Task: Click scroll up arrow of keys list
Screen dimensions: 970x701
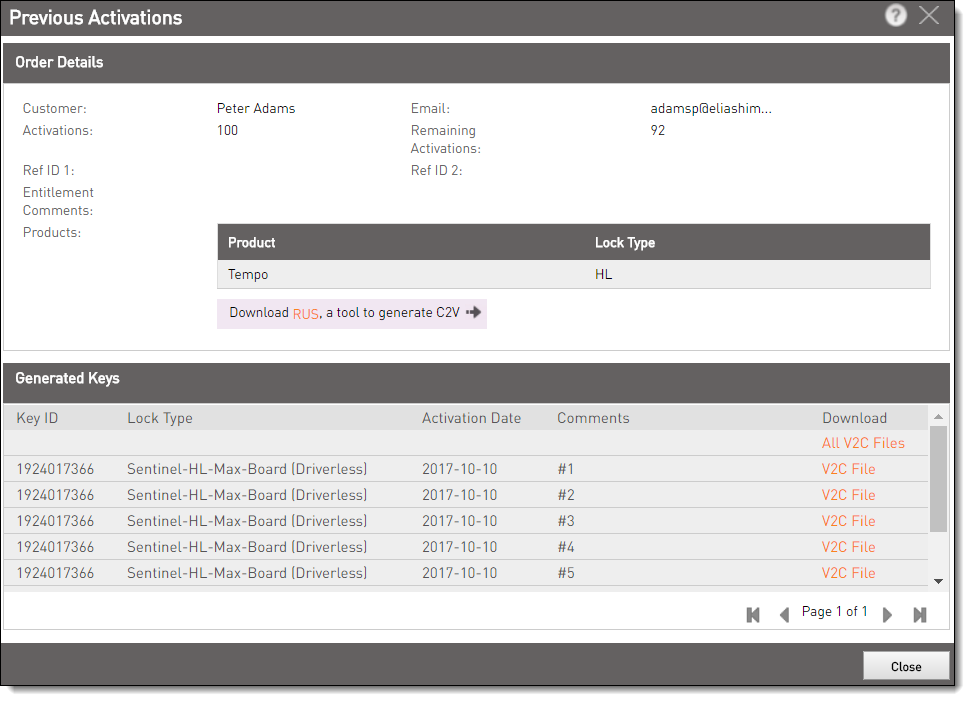Action: pos(938,416)
